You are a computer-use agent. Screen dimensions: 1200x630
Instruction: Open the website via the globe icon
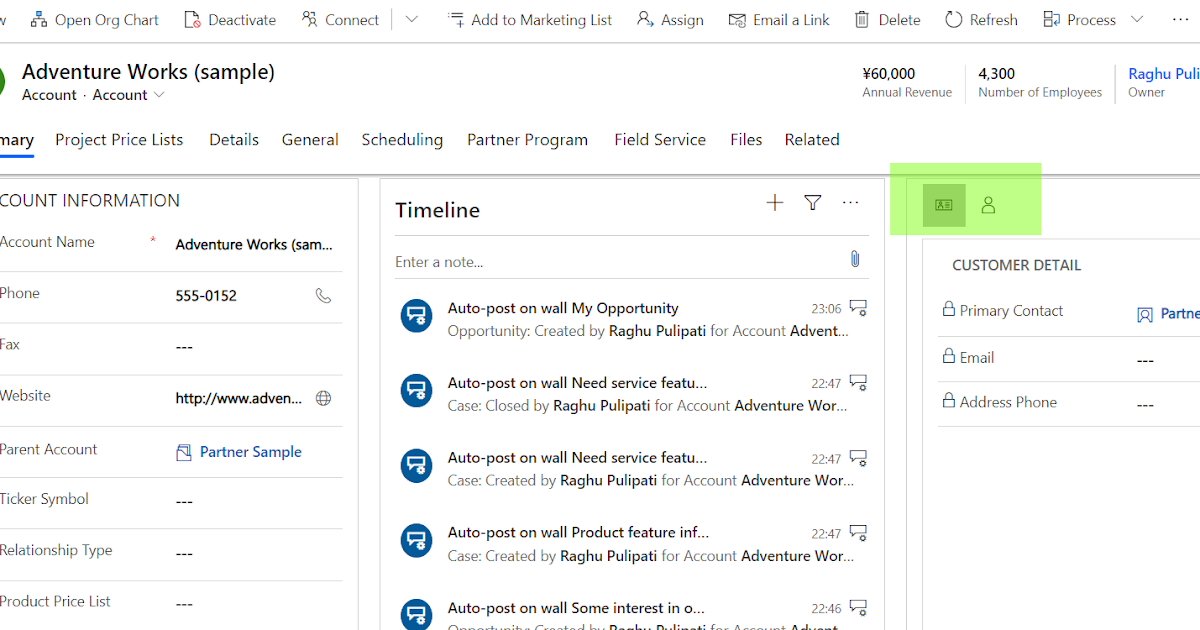point(322,397)
